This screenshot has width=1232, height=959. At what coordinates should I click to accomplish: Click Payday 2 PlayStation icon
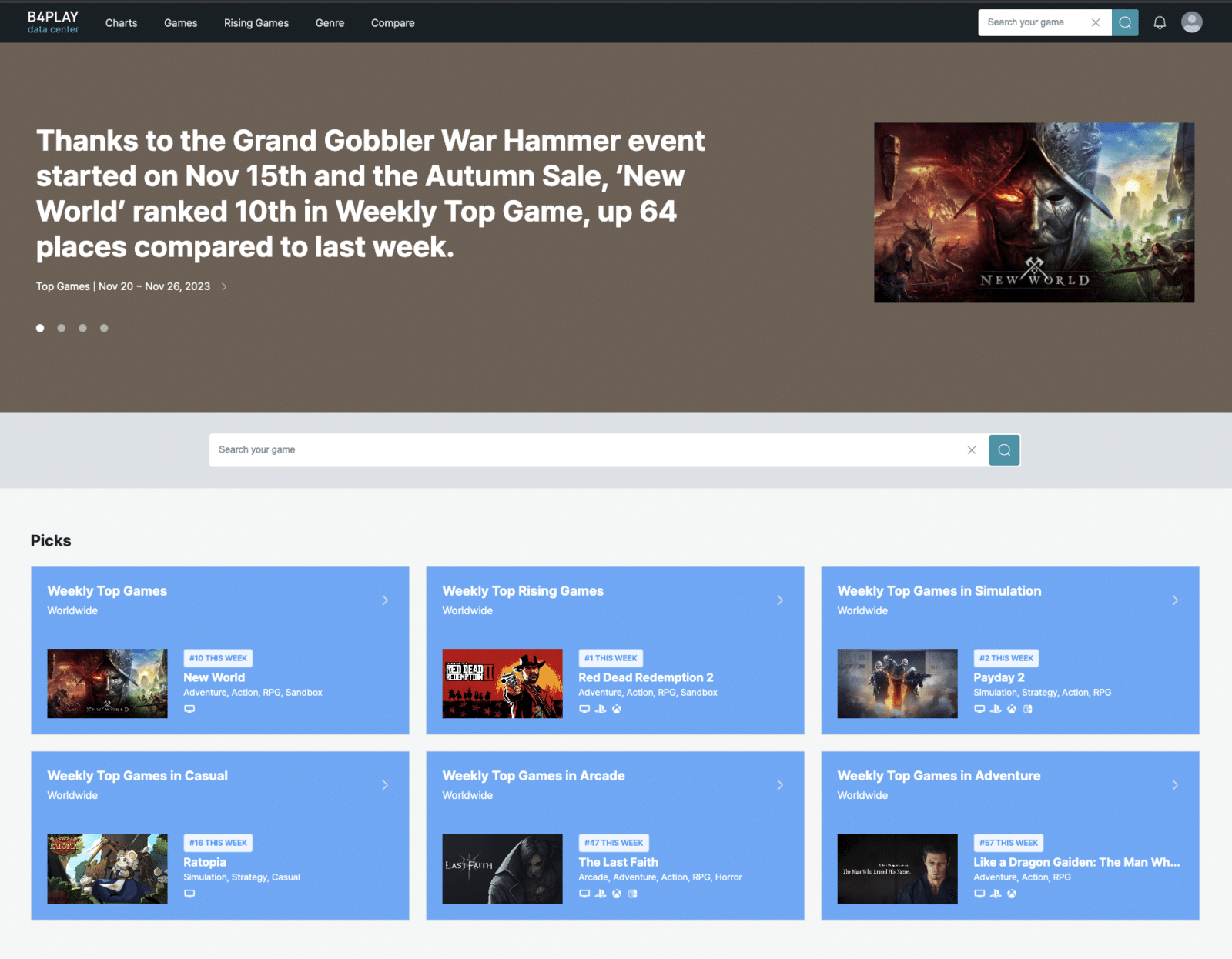[996, 709]
